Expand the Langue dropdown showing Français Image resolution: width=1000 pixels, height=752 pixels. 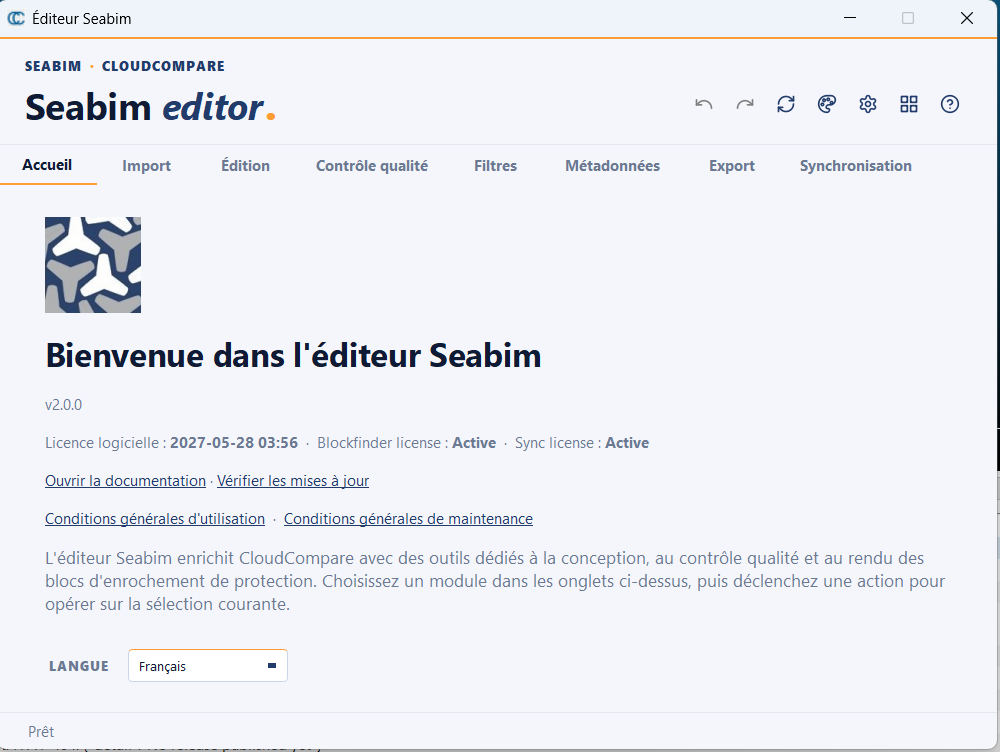coord(208,666)
